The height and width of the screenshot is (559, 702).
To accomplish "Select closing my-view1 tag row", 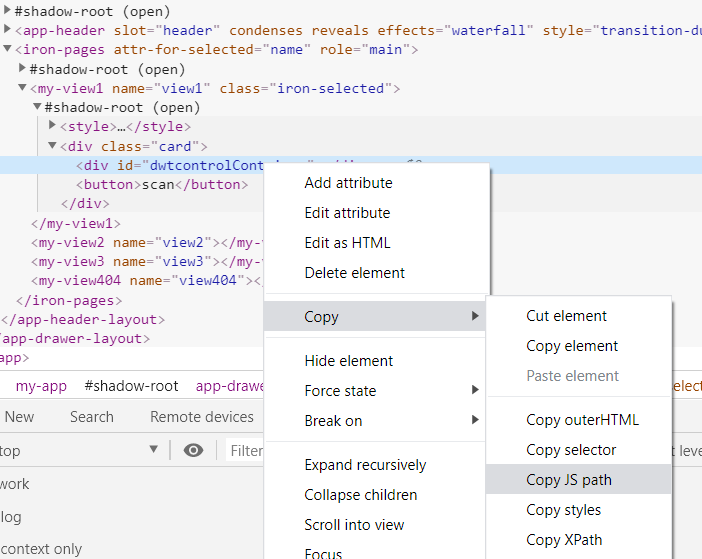I will 76,223.
